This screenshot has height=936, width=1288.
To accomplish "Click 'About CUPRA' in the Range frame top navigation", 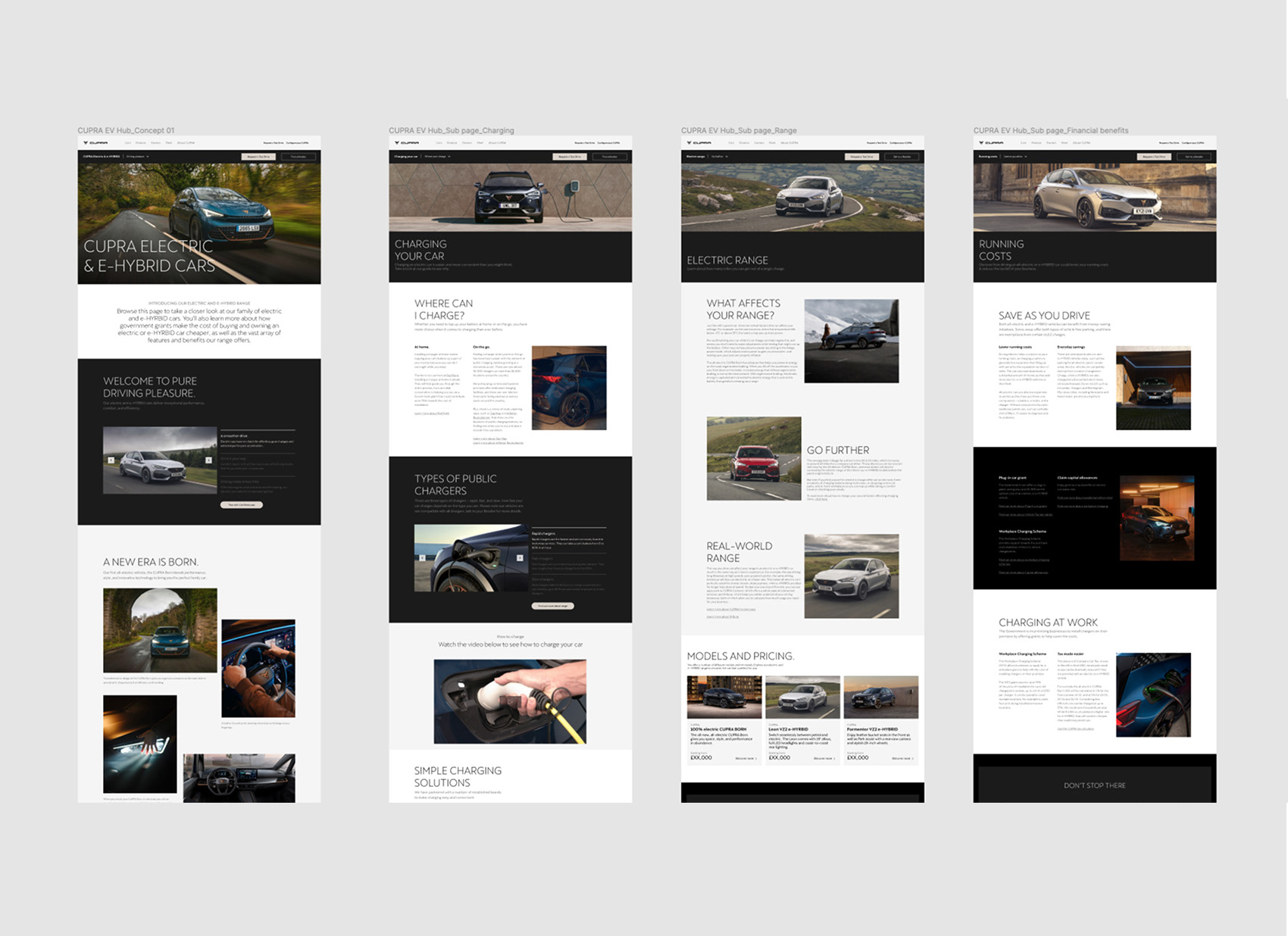I will coord(789,142).
